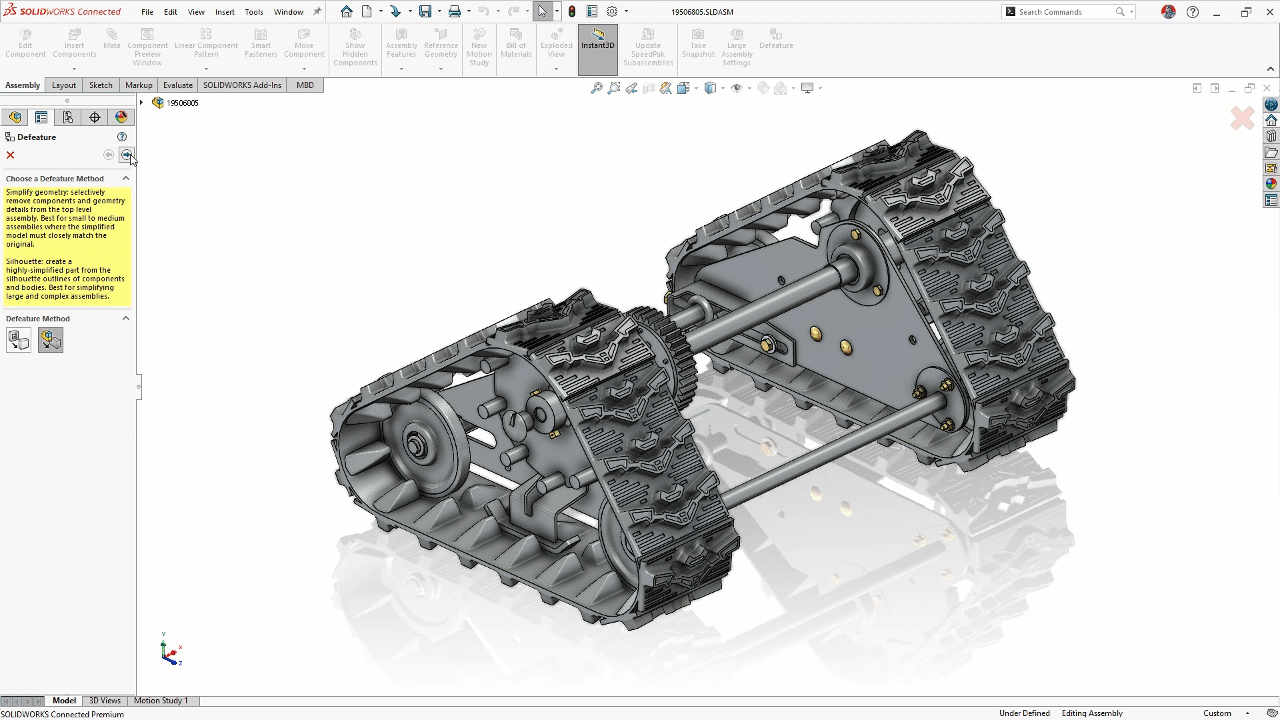Expand the 19506805 assembly tree node
The height and width of the screenshot is (720, 1280).
pos(142,103)
